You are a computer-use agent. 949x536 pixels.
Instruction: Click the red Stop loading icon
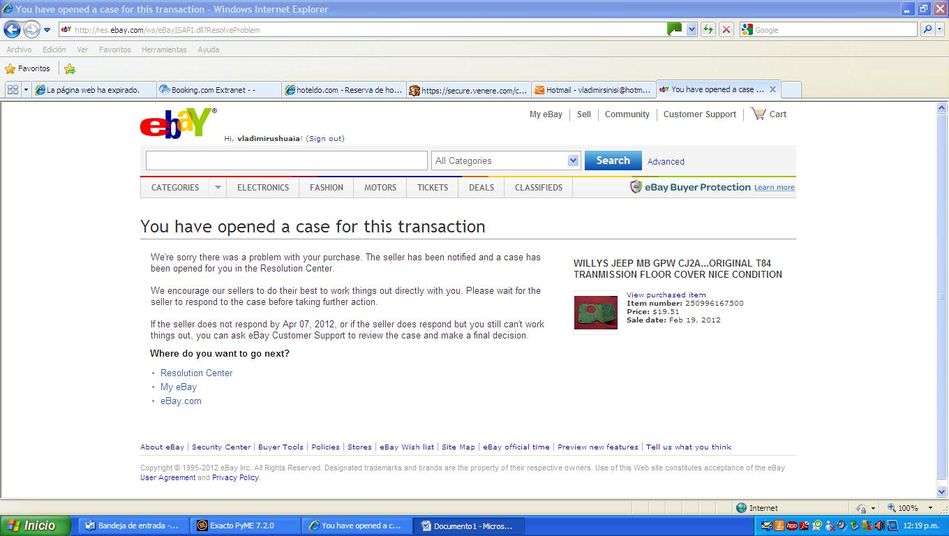coord(726,30)
